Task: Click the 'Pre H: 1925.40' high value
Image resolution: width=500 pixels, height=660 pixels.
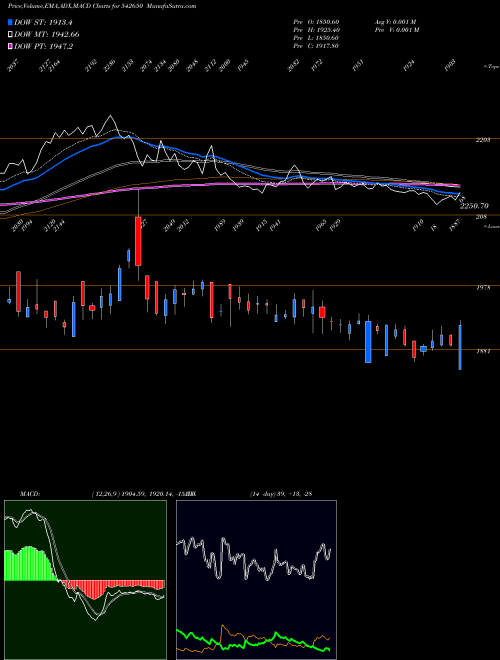Action: [316, 30]
